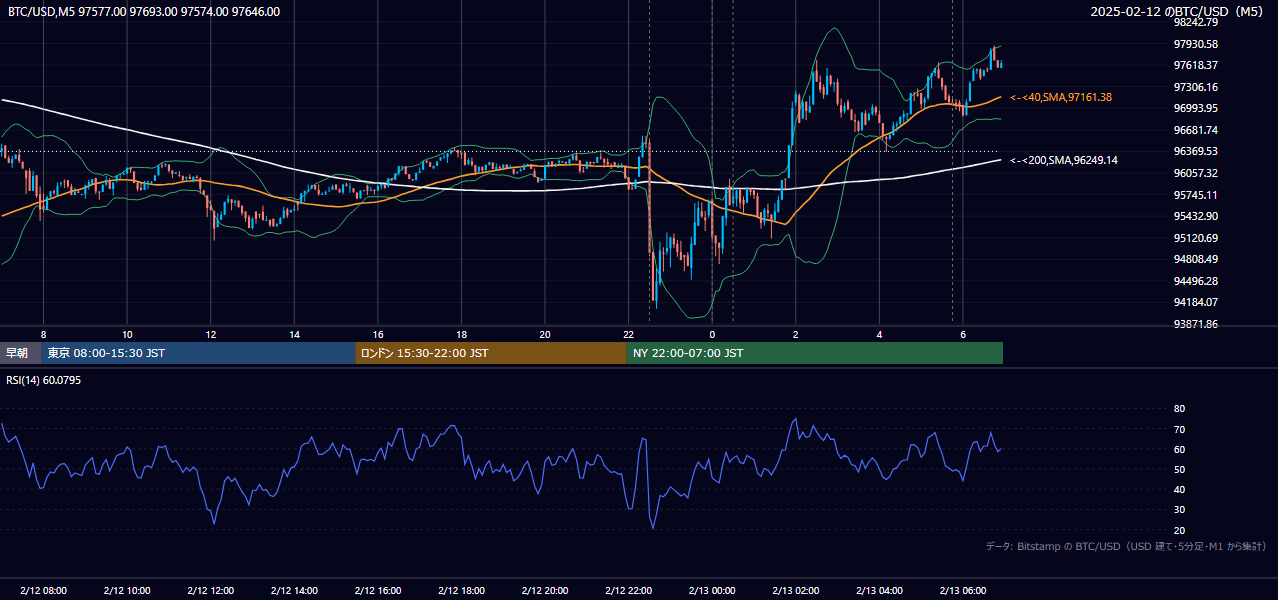Image resolution: width=1278 pixels, height=600 pixels.
Task: Click the 2/12 20:00 date label
Action: (544, 590)
